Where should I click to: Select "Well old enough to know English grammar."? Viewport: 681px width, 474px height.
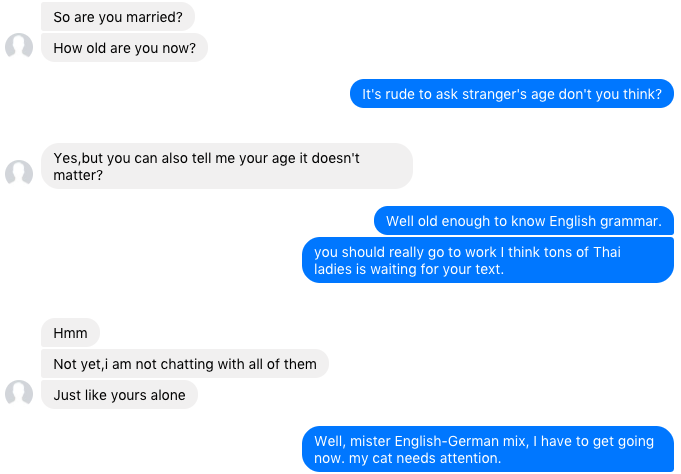(523, 221)
